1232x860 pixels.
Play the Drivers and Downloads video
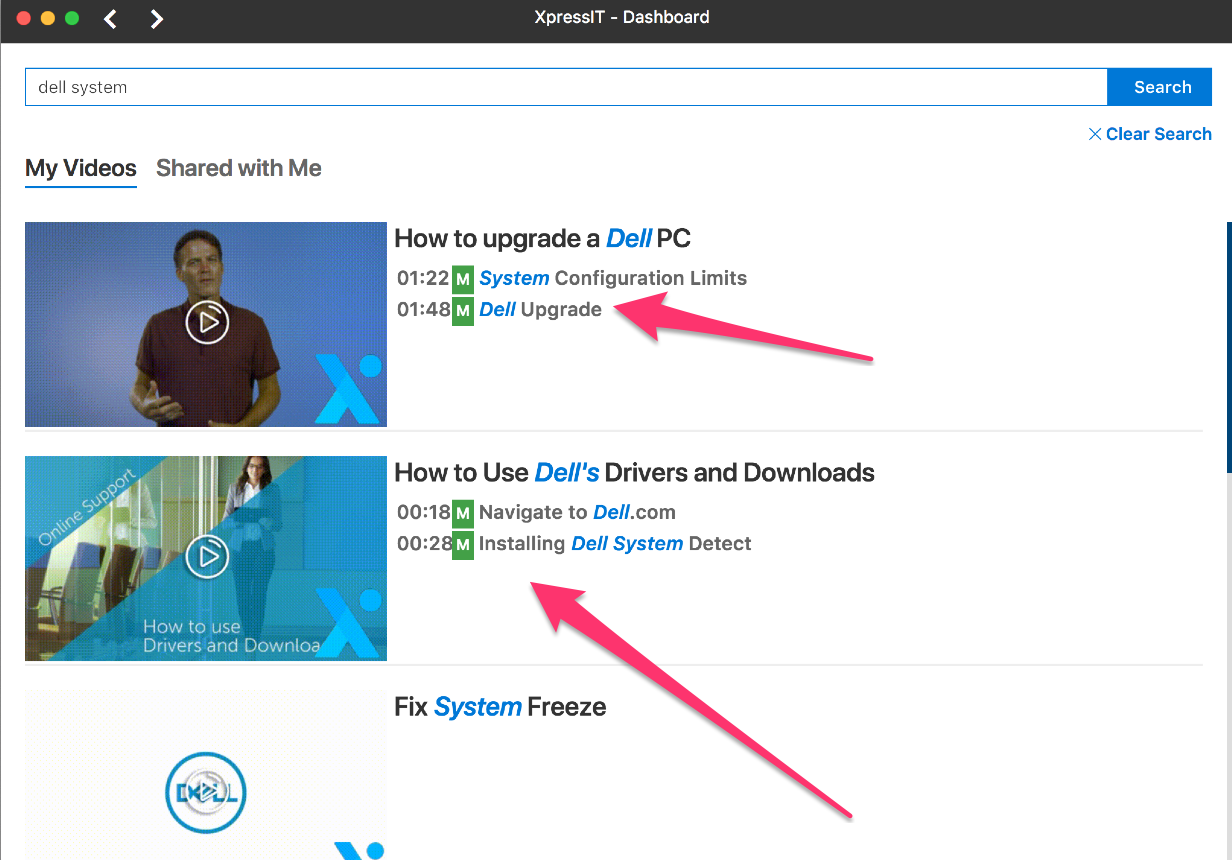(207, 556)
